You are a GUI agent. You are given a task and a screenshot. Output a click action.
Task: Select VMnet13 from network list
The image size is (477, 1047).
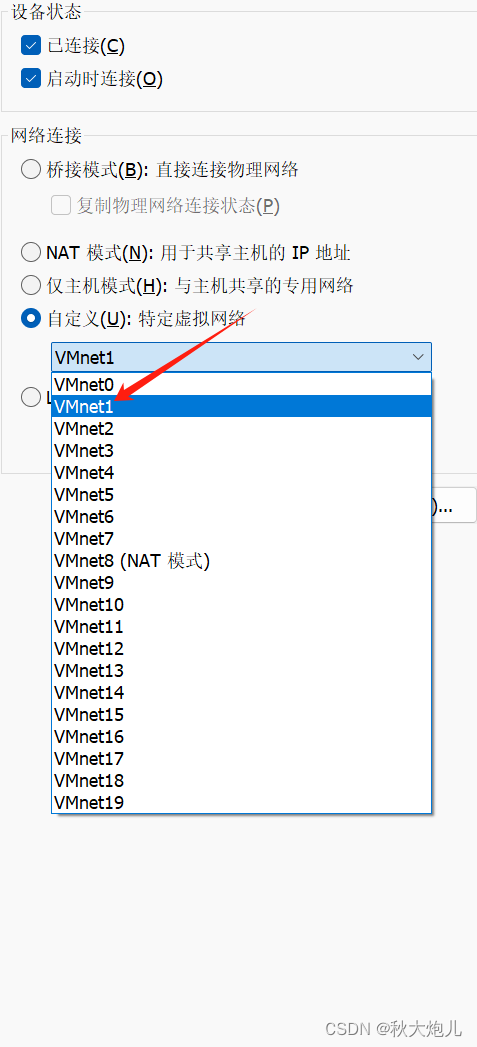tap(241, 671)
